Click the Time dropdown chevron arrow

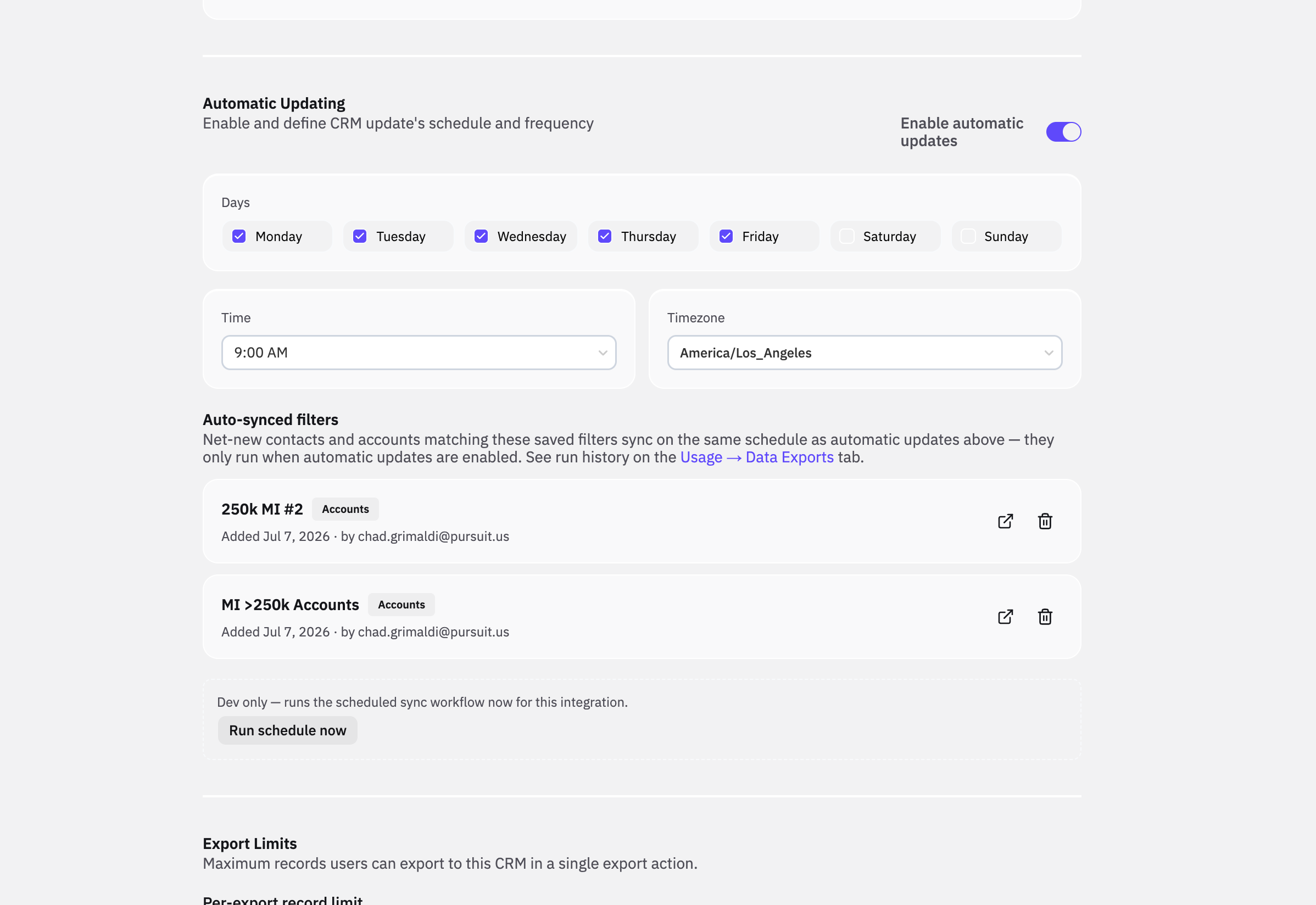(x=603, y=353)
